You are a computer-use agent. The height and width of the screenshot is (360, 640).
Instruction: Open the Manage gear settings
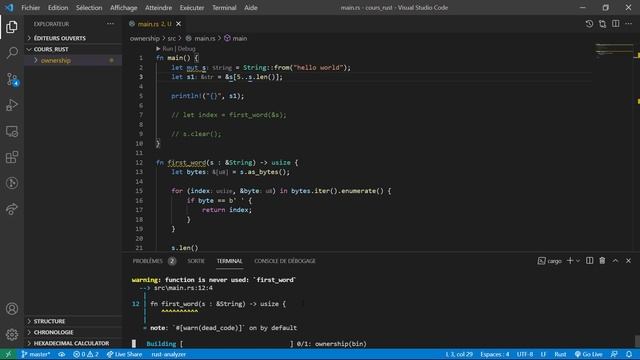pos(12,335)
